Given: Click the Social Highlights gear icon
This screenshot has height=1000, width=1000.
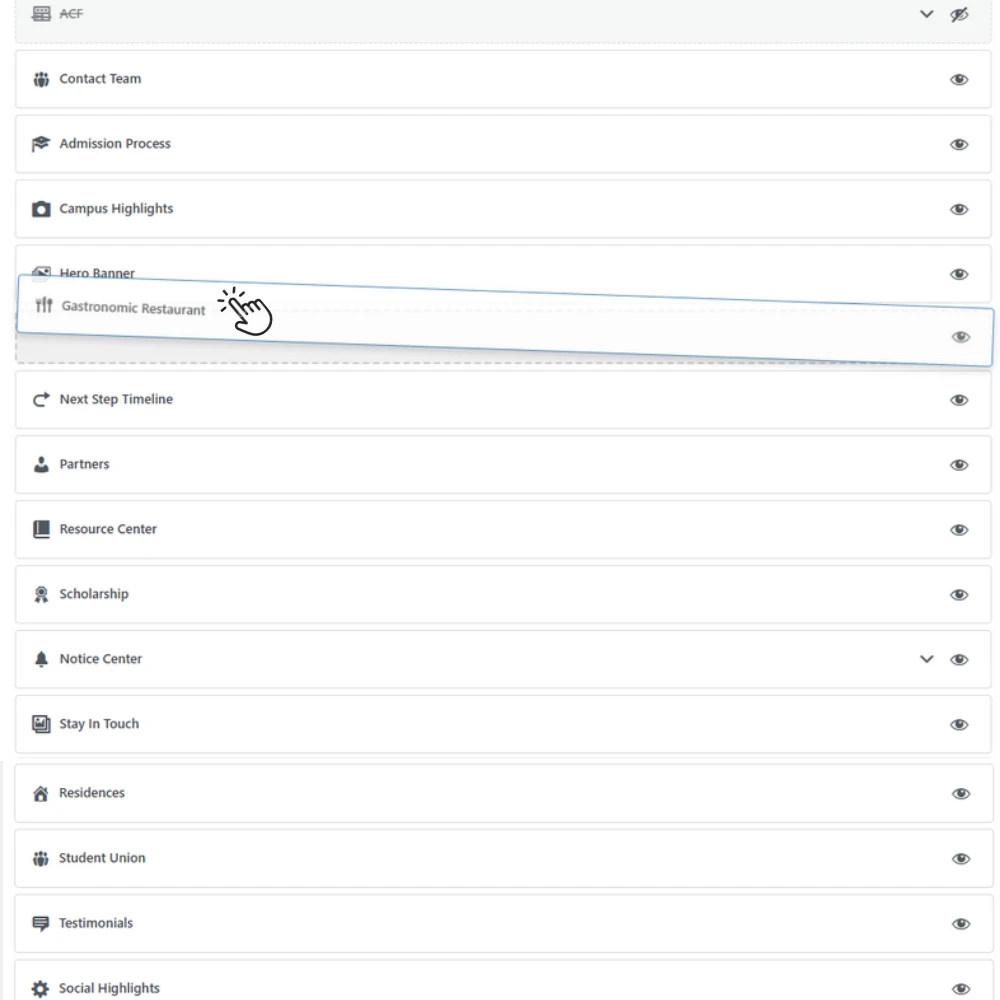Looking at the screenshot, I should [40, 989].
